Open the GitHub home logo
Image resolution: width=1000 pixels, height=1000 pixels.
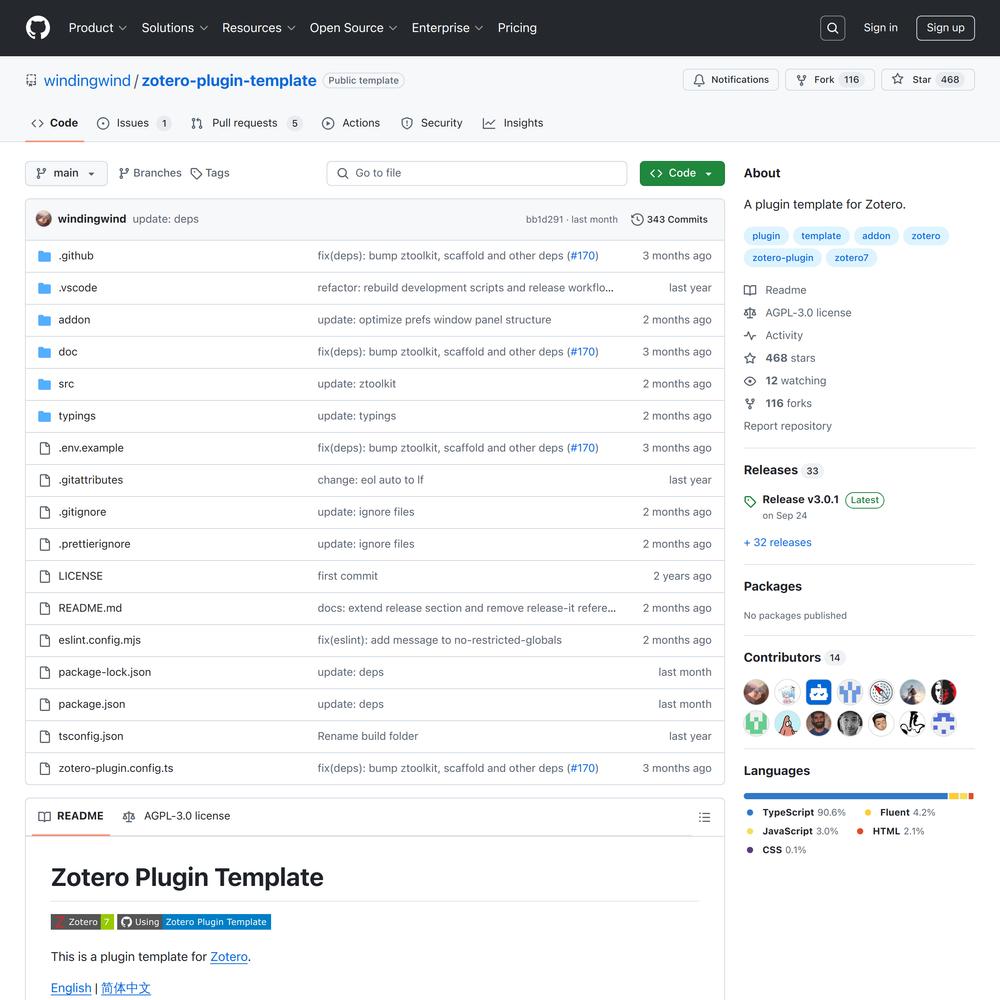tap(38, 28)
